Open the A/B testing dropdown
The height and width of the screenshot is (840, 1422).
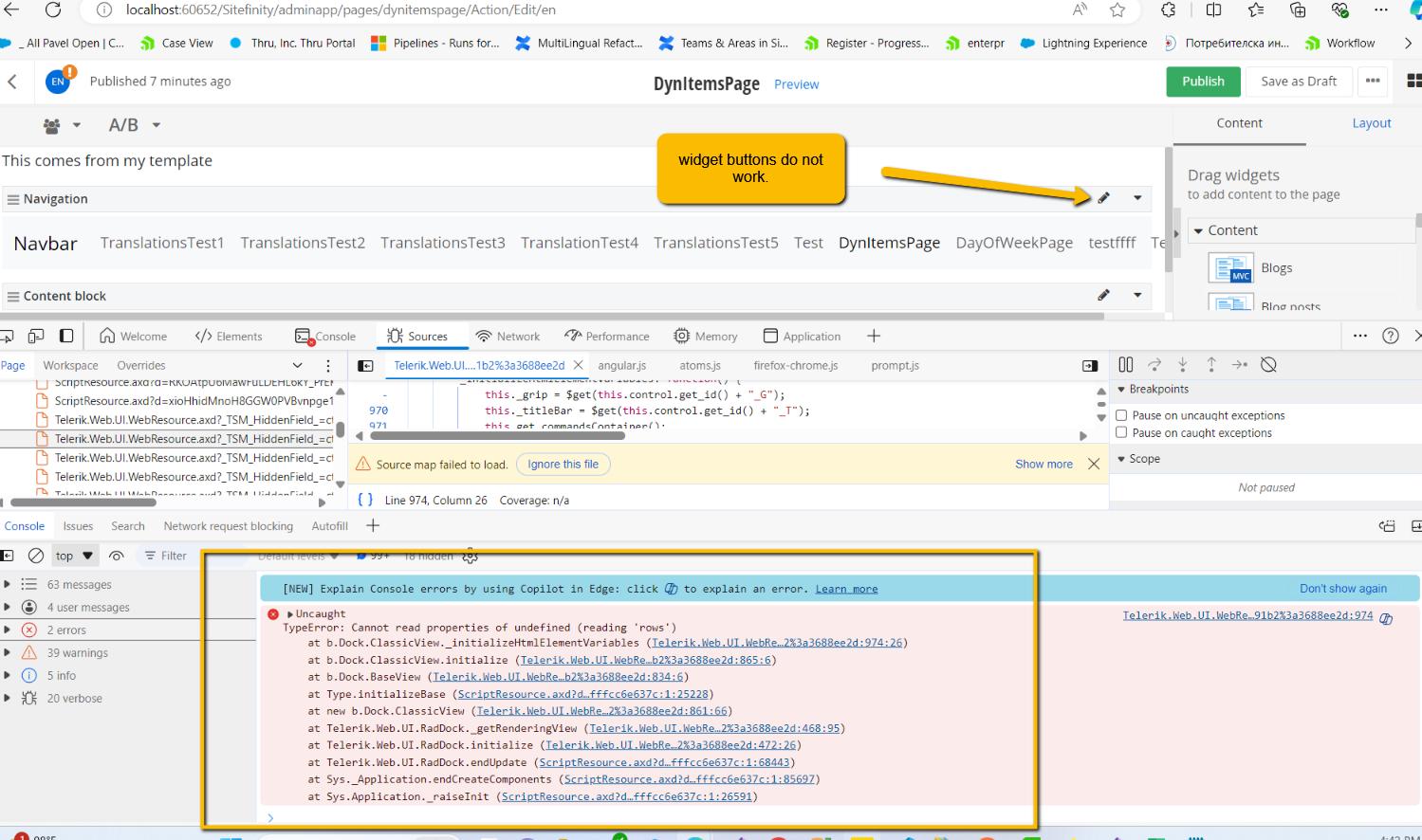[x=135, y=125]
